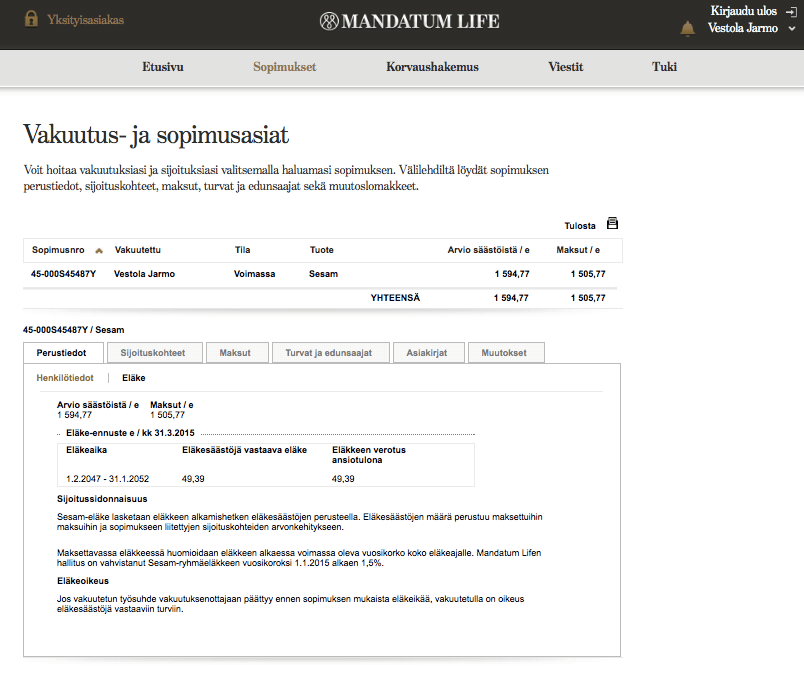Click the Voimassa status cell
Viewport: 804px width, 680px height.
pyautogui.click(x=254, y=274)
